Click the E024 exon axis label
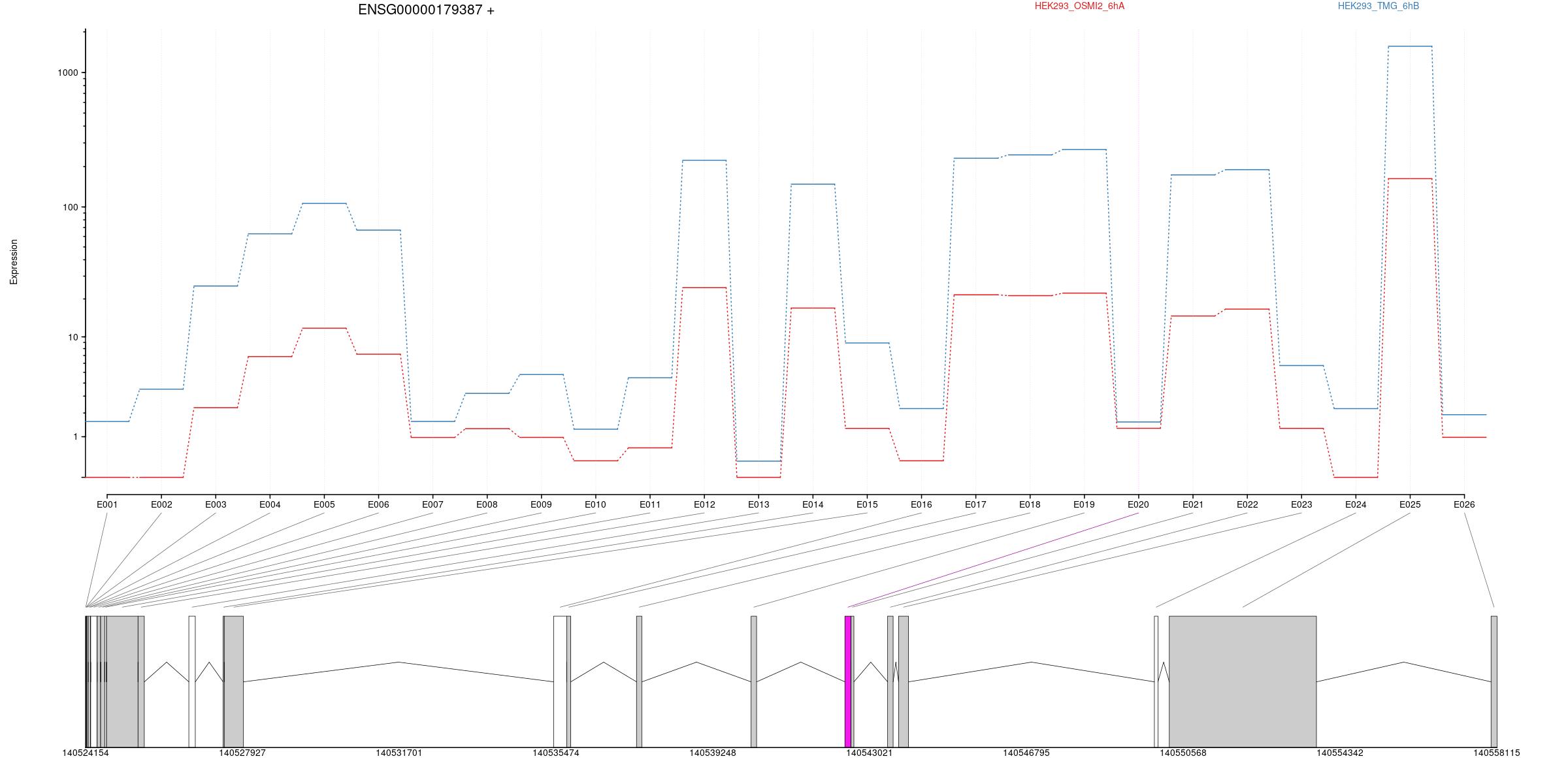 pos(1356,504)
